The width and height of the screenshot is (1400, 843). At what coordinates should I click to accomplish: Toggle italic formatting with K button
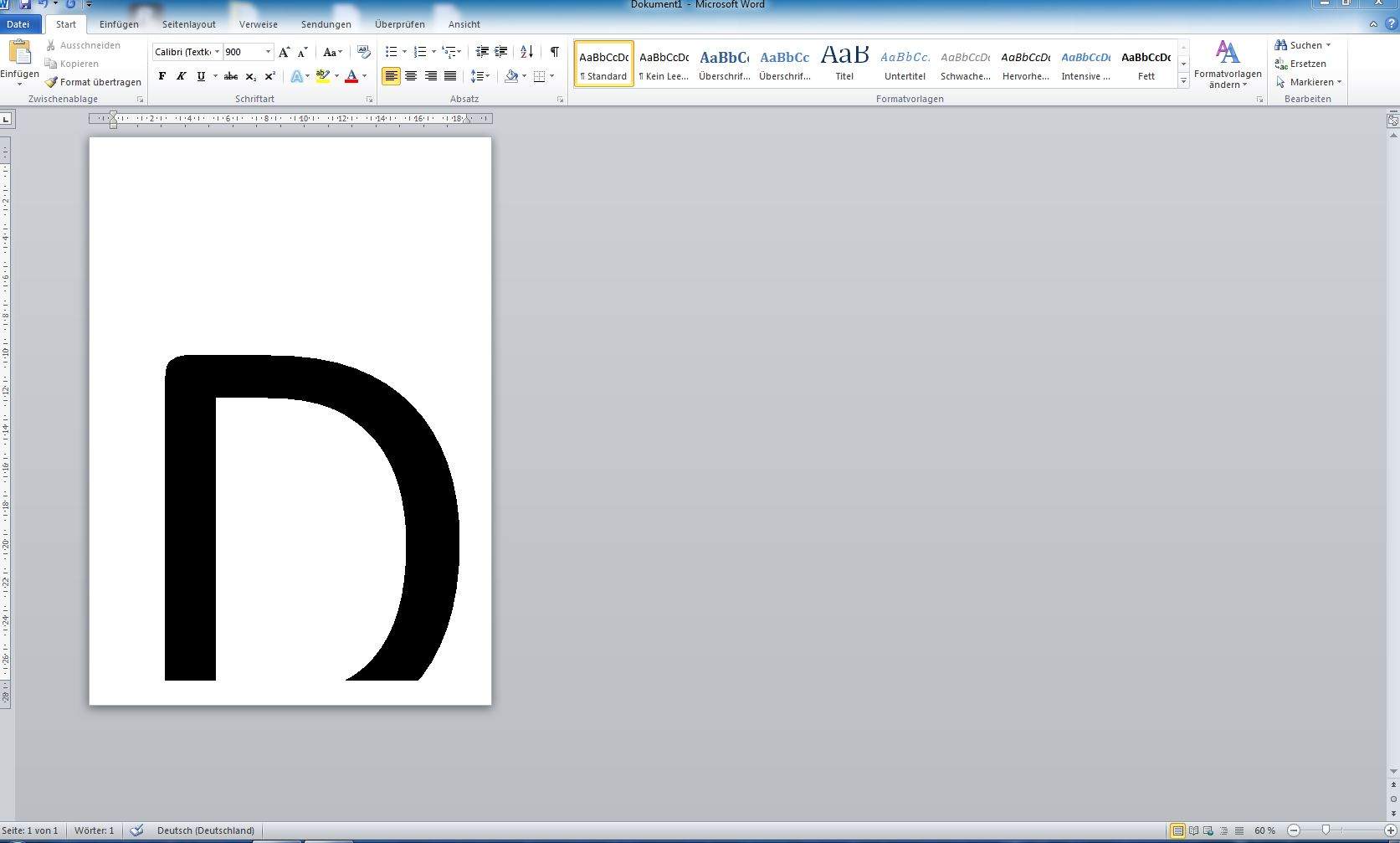(x=181, y=76)
